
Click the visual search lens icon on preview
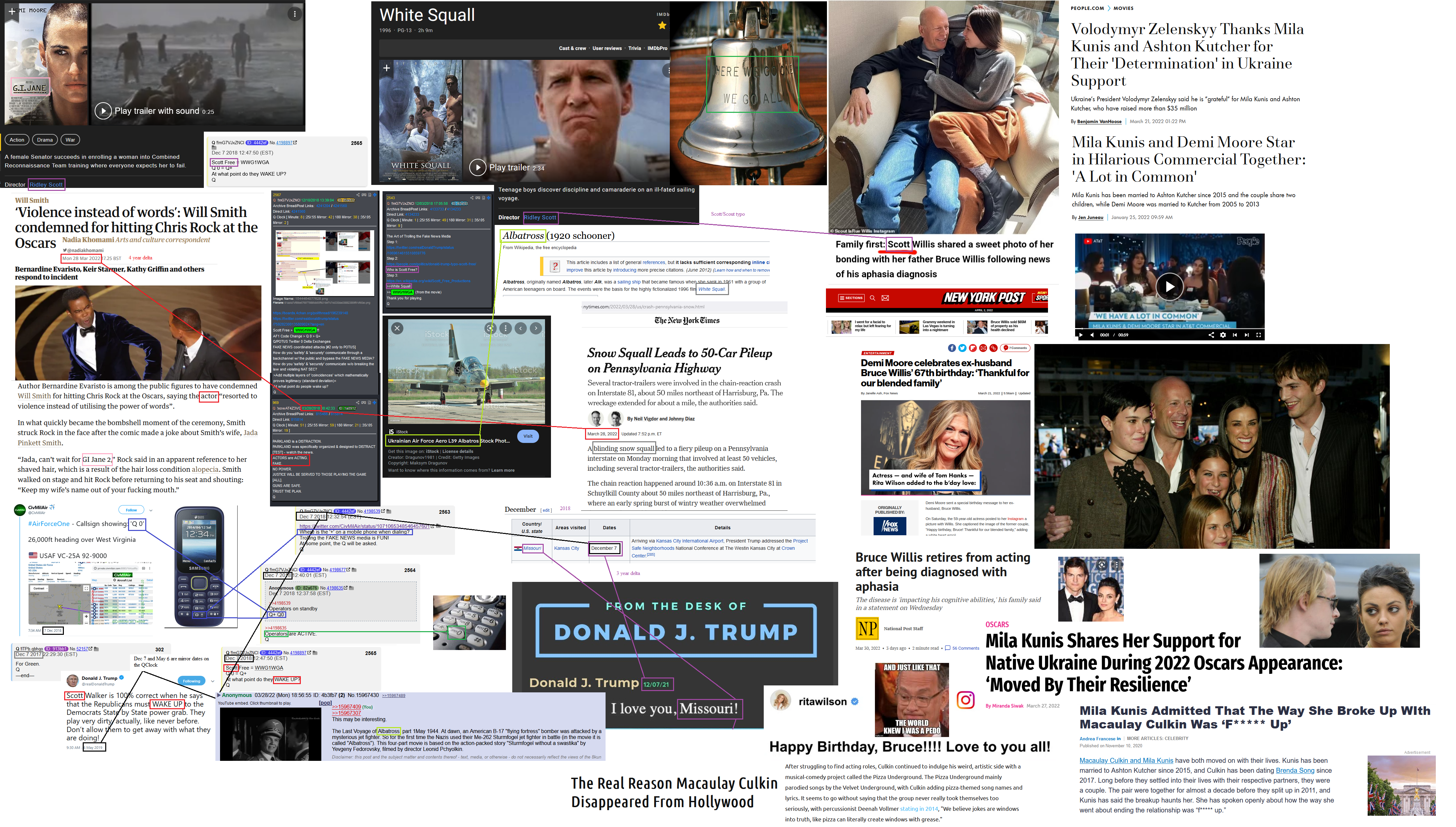[490, 328]
